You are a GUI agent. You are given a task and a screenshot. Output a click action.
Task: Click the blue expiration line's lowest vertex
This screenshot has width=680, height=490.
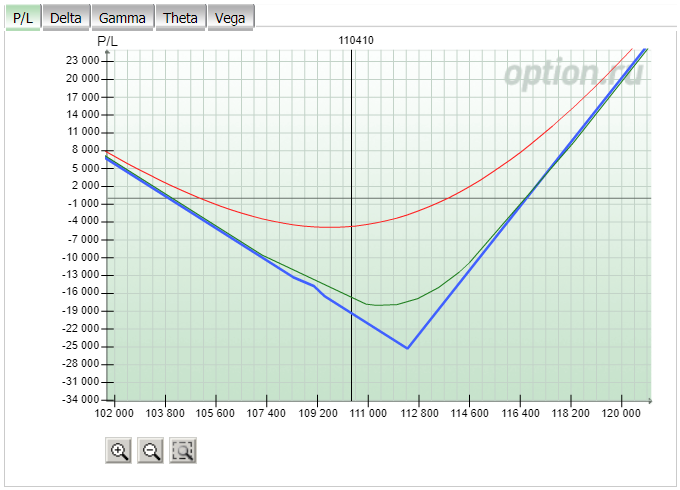tap(407, 348)
